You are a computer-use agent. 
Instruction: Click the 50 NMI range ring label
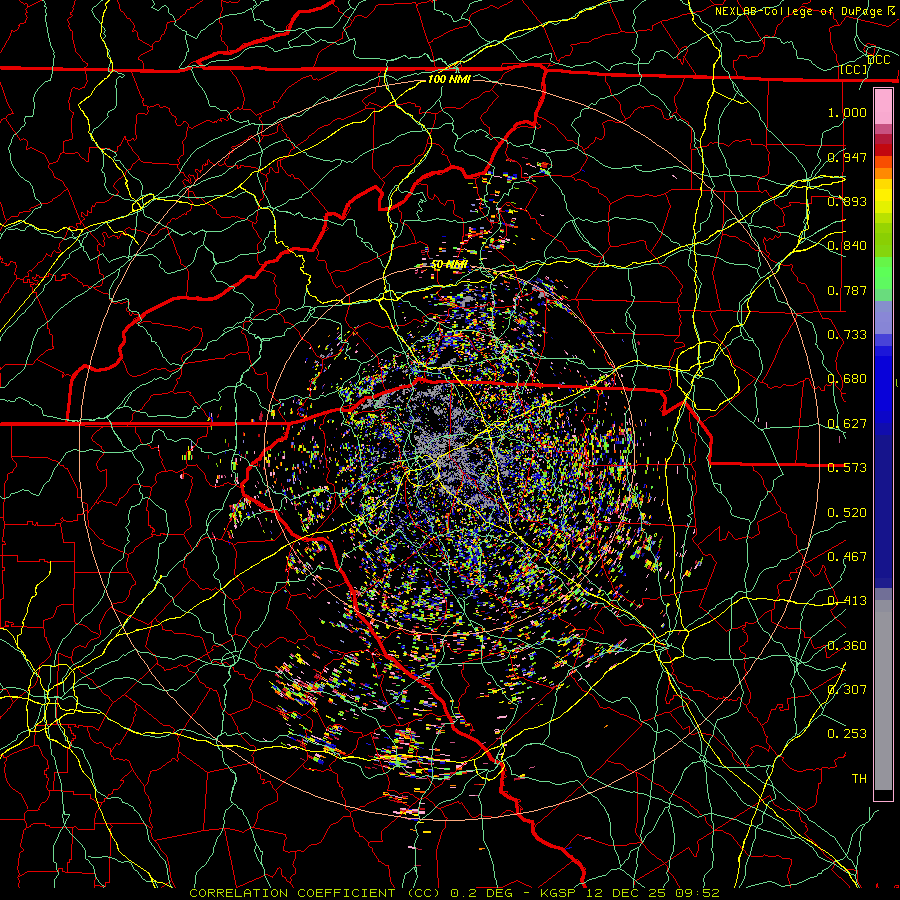(449, 265)
